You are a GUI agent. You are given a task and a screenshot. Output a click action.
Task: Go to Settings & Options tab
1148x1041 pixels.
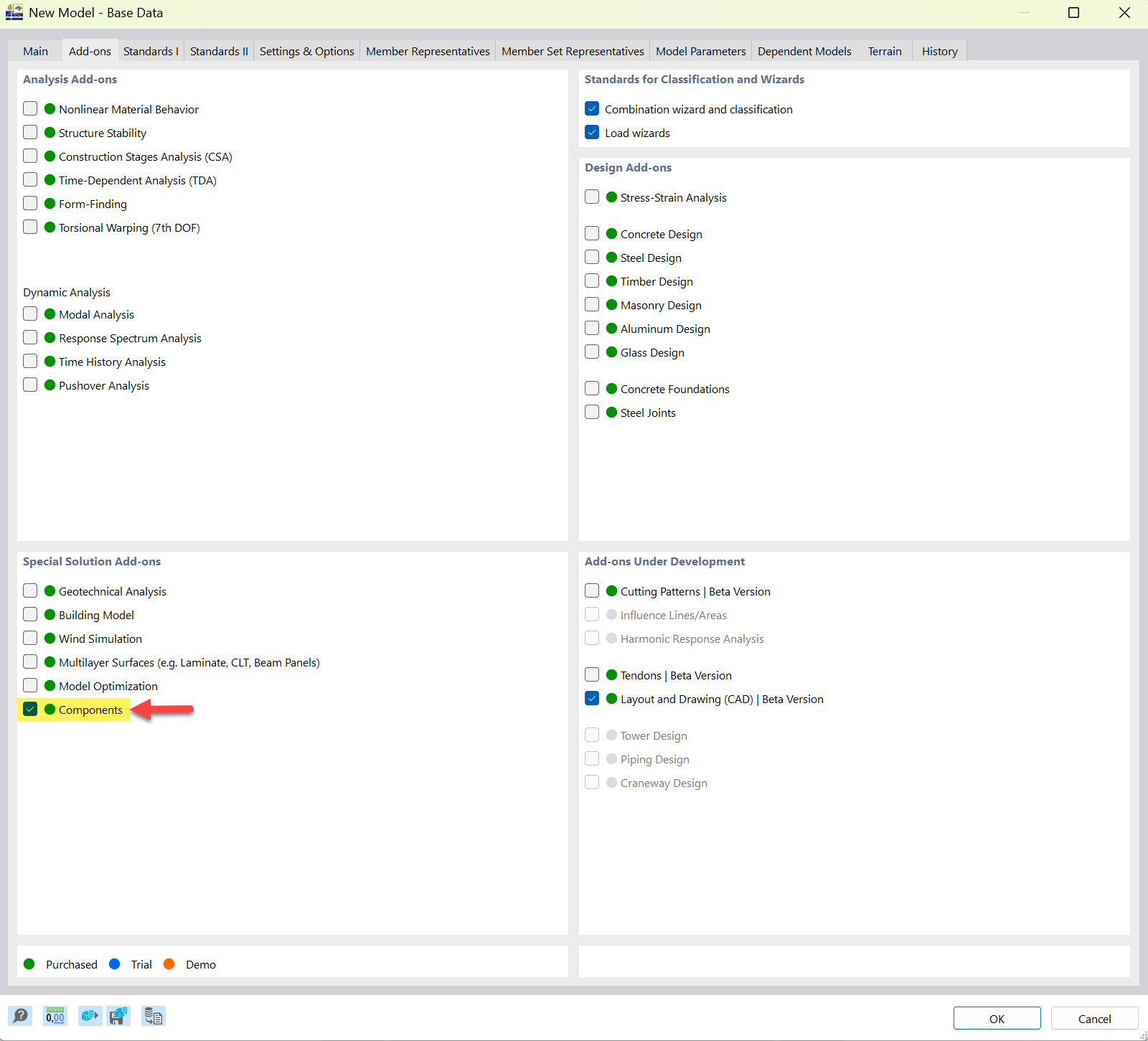coord(307,51)
